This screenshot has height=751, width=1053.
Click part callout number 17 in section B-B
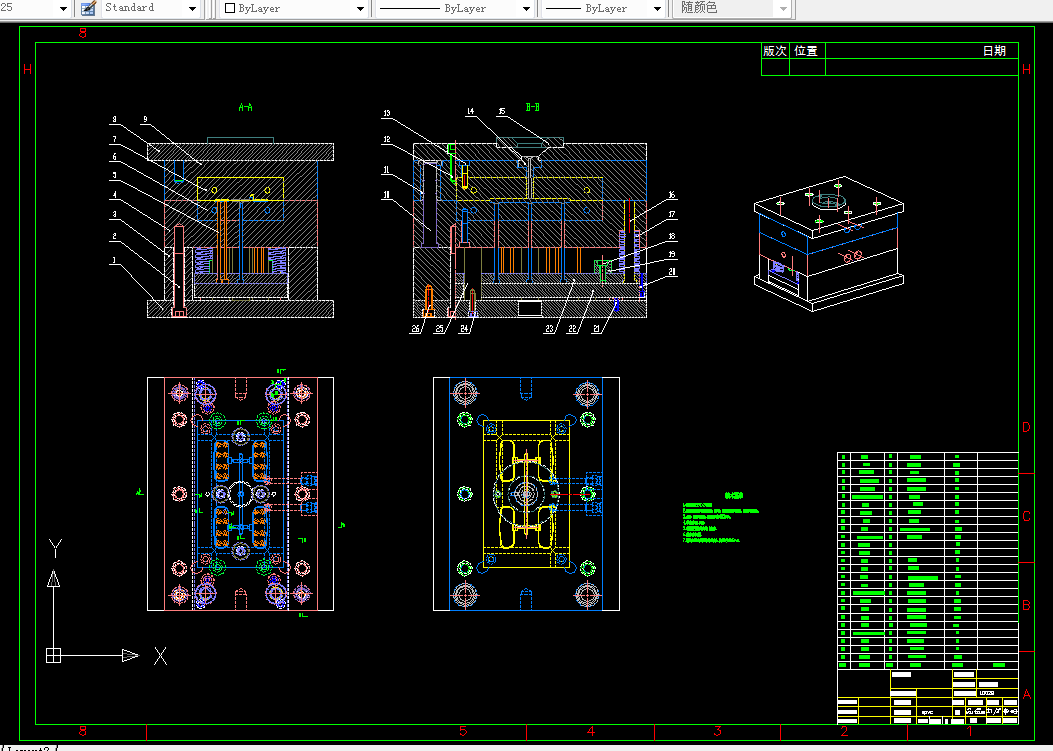672,215
